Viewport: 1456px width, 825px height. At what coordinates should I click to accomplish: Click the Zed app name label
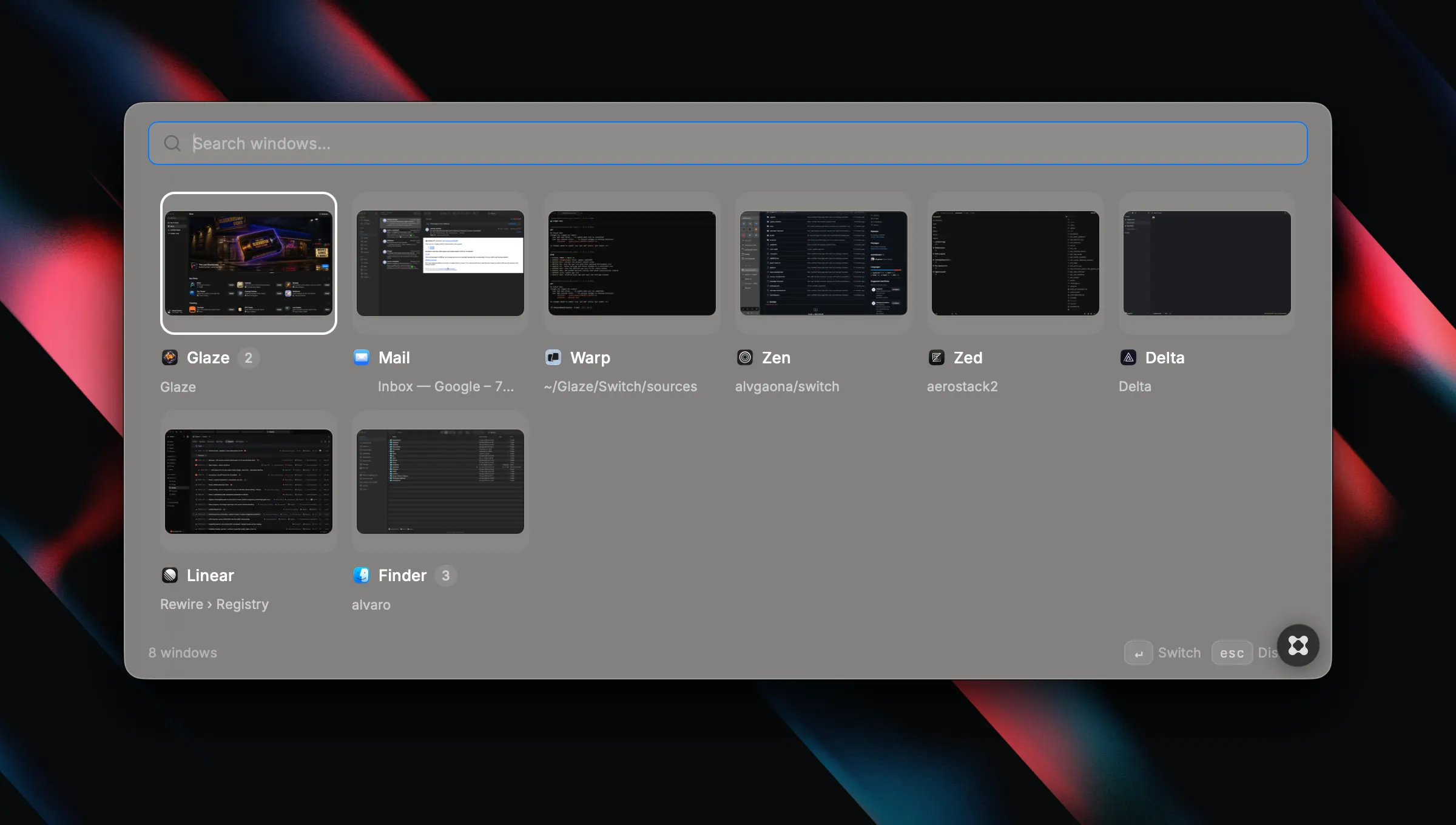[x=968, y=358]
